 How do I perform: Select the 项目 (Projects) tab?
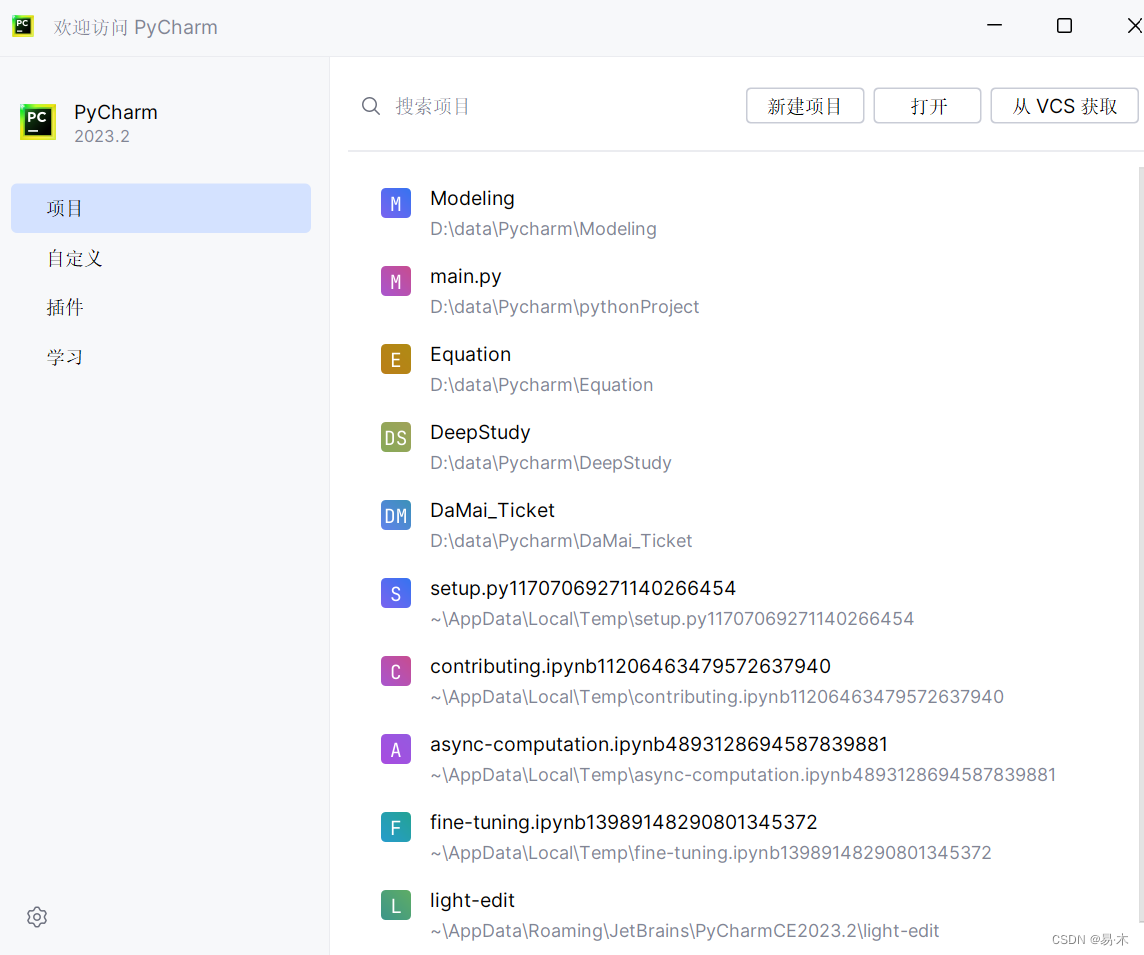(x=161, y=209)
